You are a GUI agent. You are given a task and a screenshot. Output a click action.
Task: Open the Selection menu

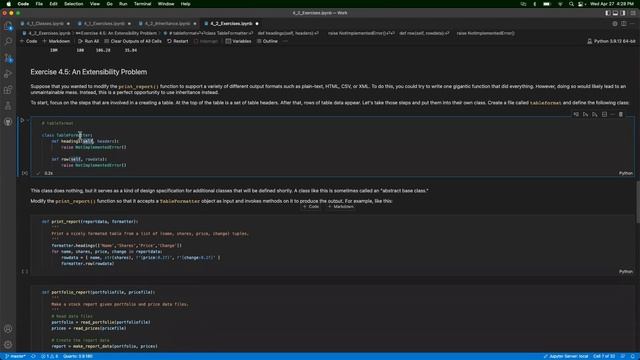73,4
